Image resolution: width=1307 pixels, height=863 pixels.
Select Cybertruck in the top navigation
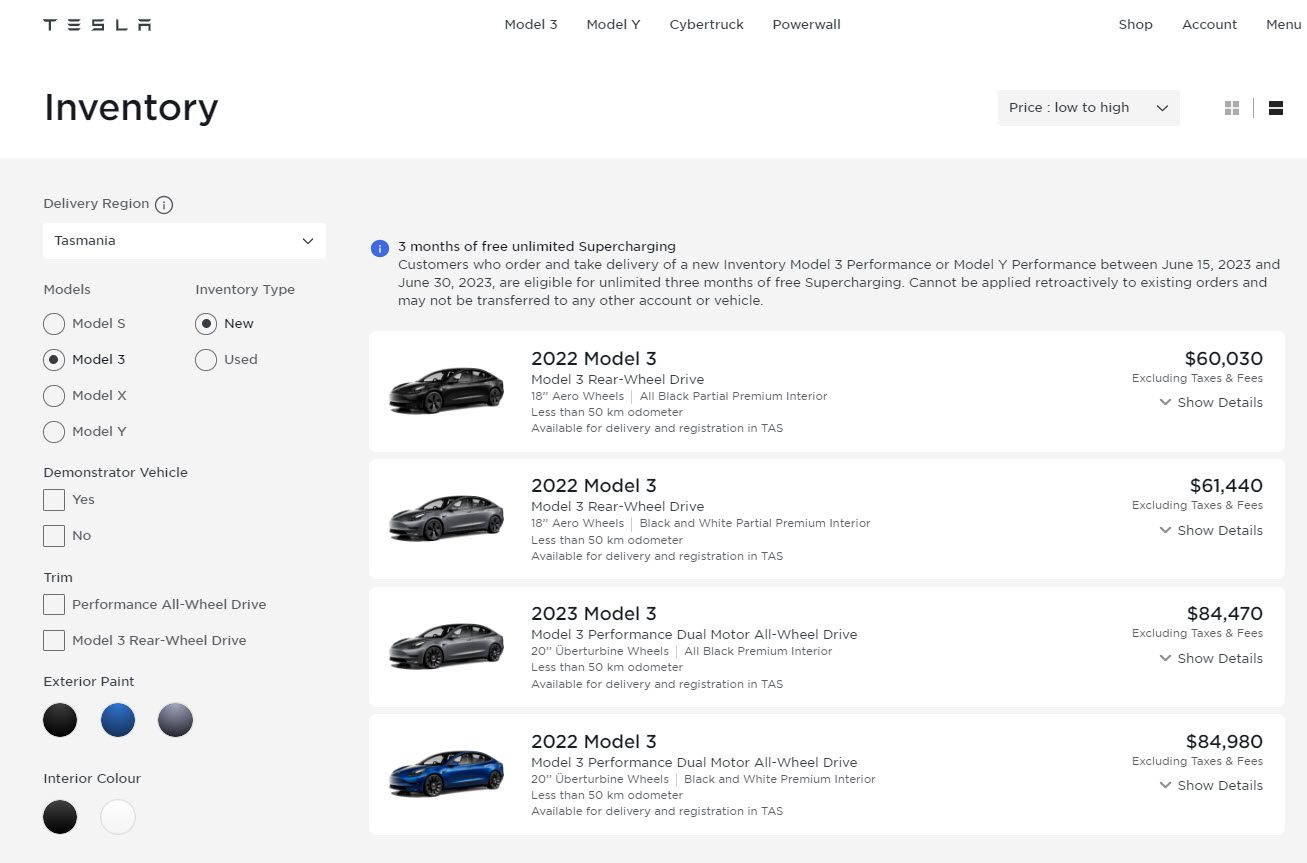click(706, 24)
